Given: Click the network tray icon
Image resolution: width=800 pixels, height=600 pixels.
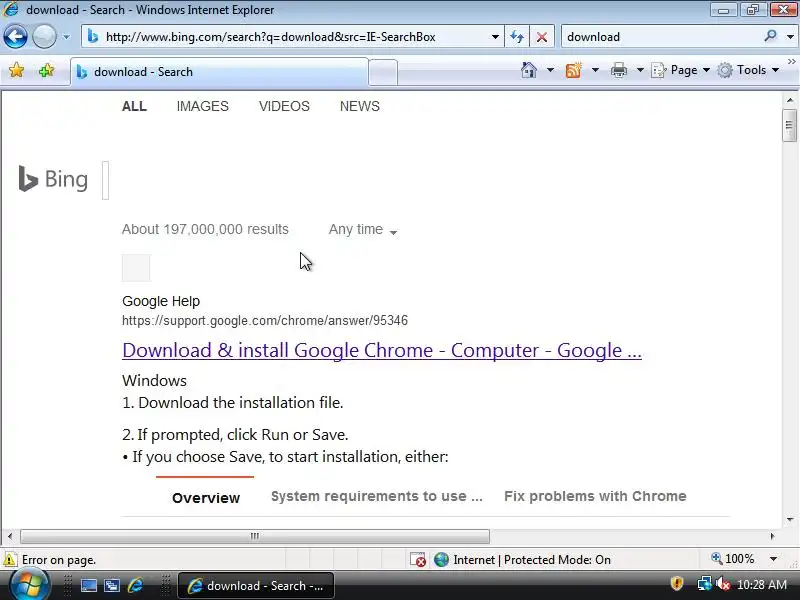Looking at the screenshot, I should coord(705,584).
